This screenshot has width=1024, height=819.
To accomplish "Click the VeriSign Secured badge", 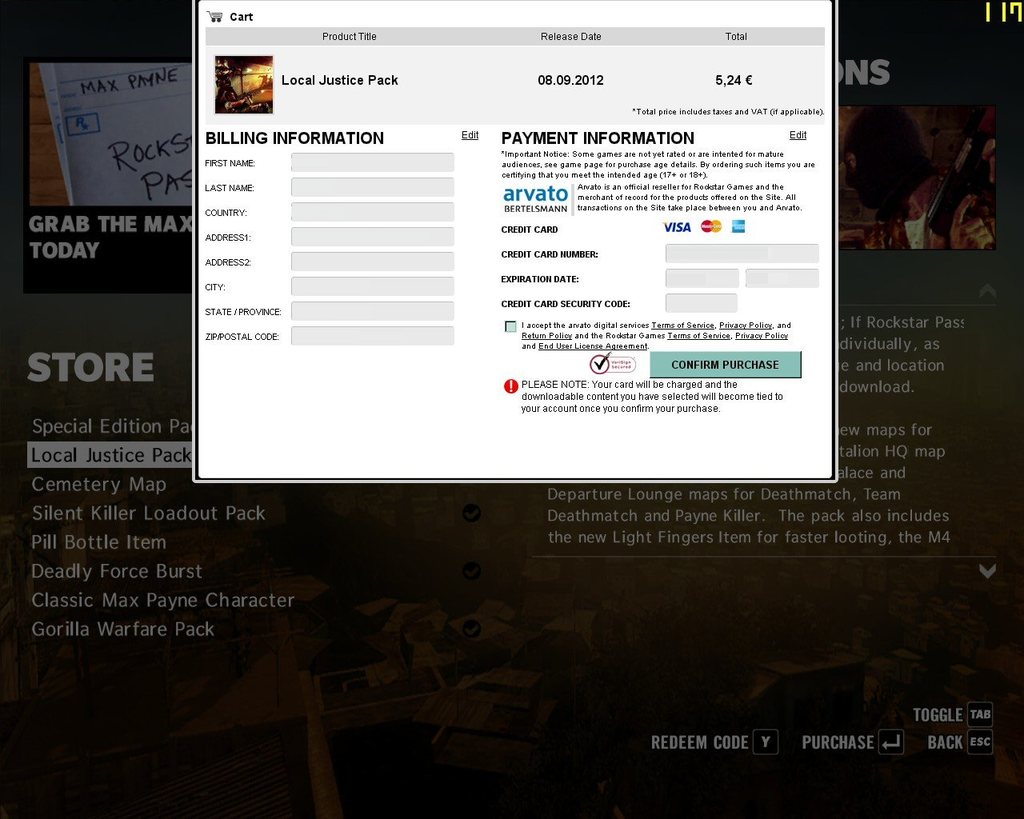I will coord(612,364).
